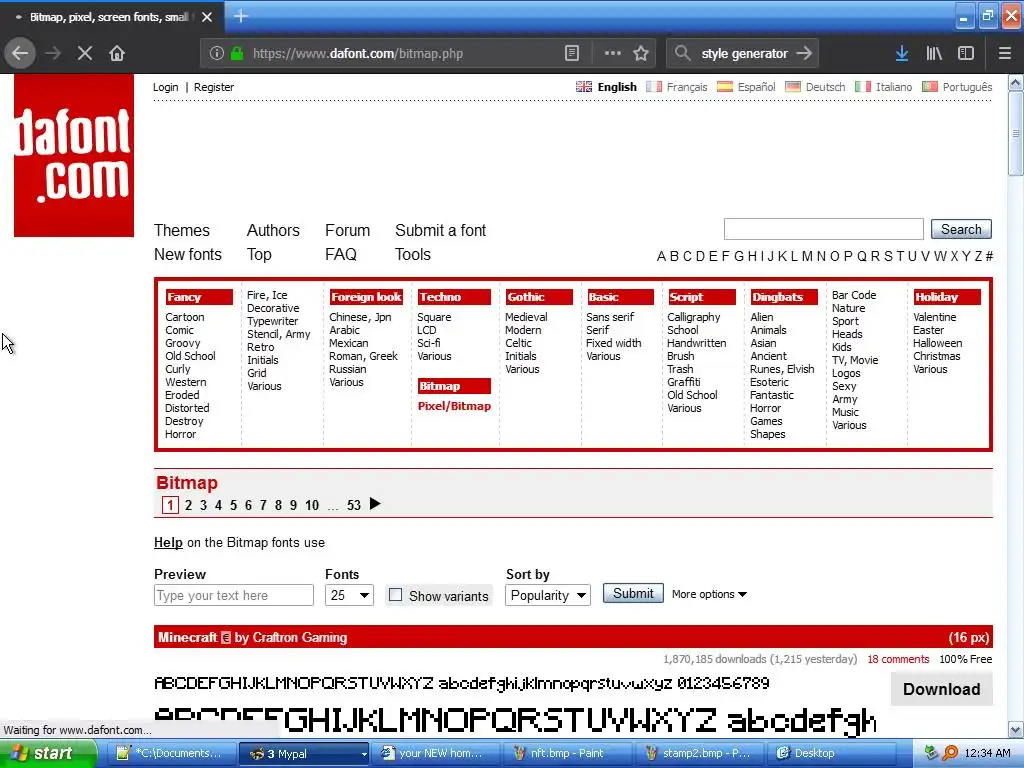Open the Techno category header
1024x768 pixels.
454,297
